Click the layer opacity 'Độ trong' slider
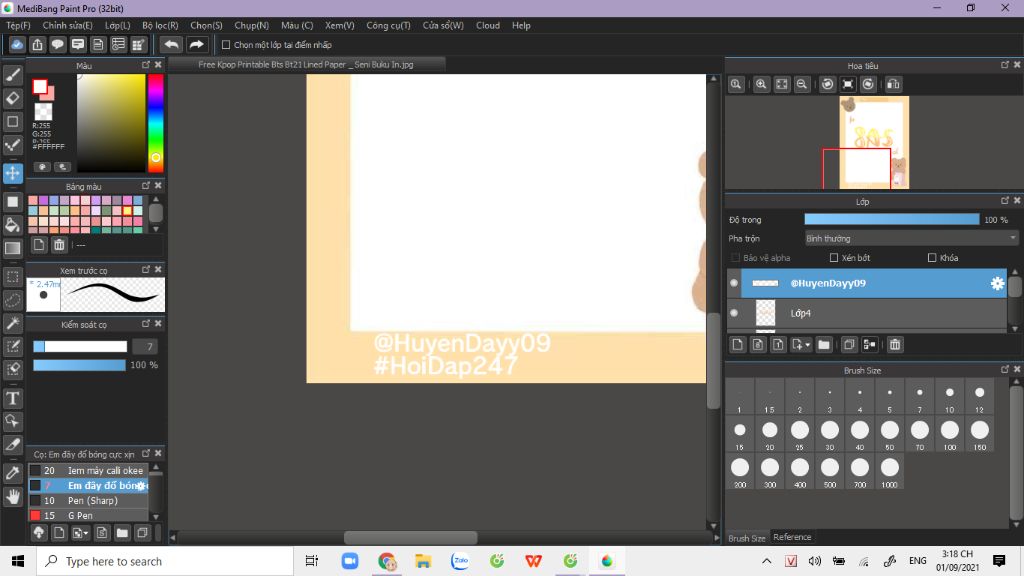Viewport: 1024px width, 576px height. (x=891, y=219)
